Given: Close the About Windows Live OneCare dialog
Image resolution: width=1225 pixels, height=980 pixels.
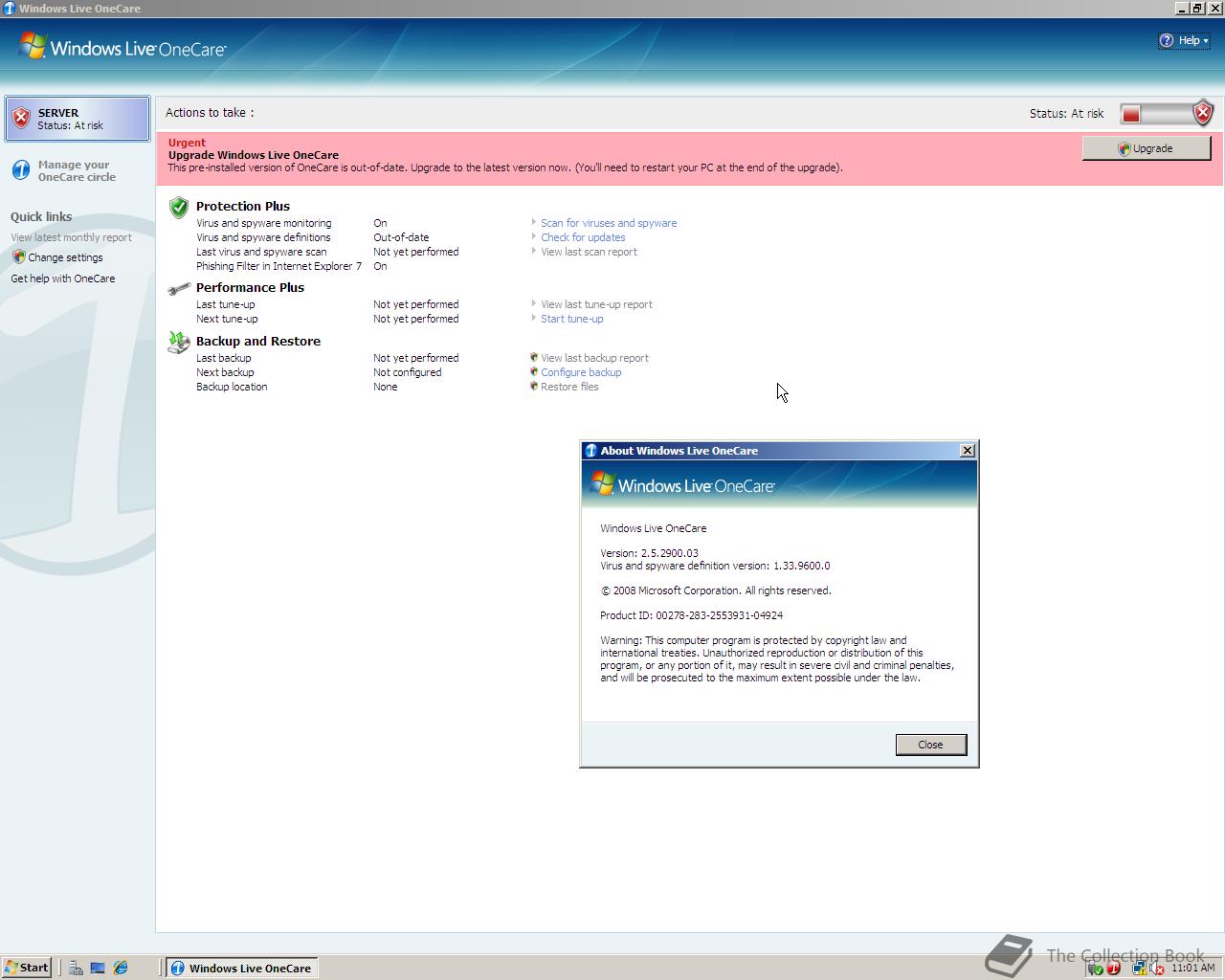Looking at the screenshot, I should pyautogui.click(x=930, y=745).
